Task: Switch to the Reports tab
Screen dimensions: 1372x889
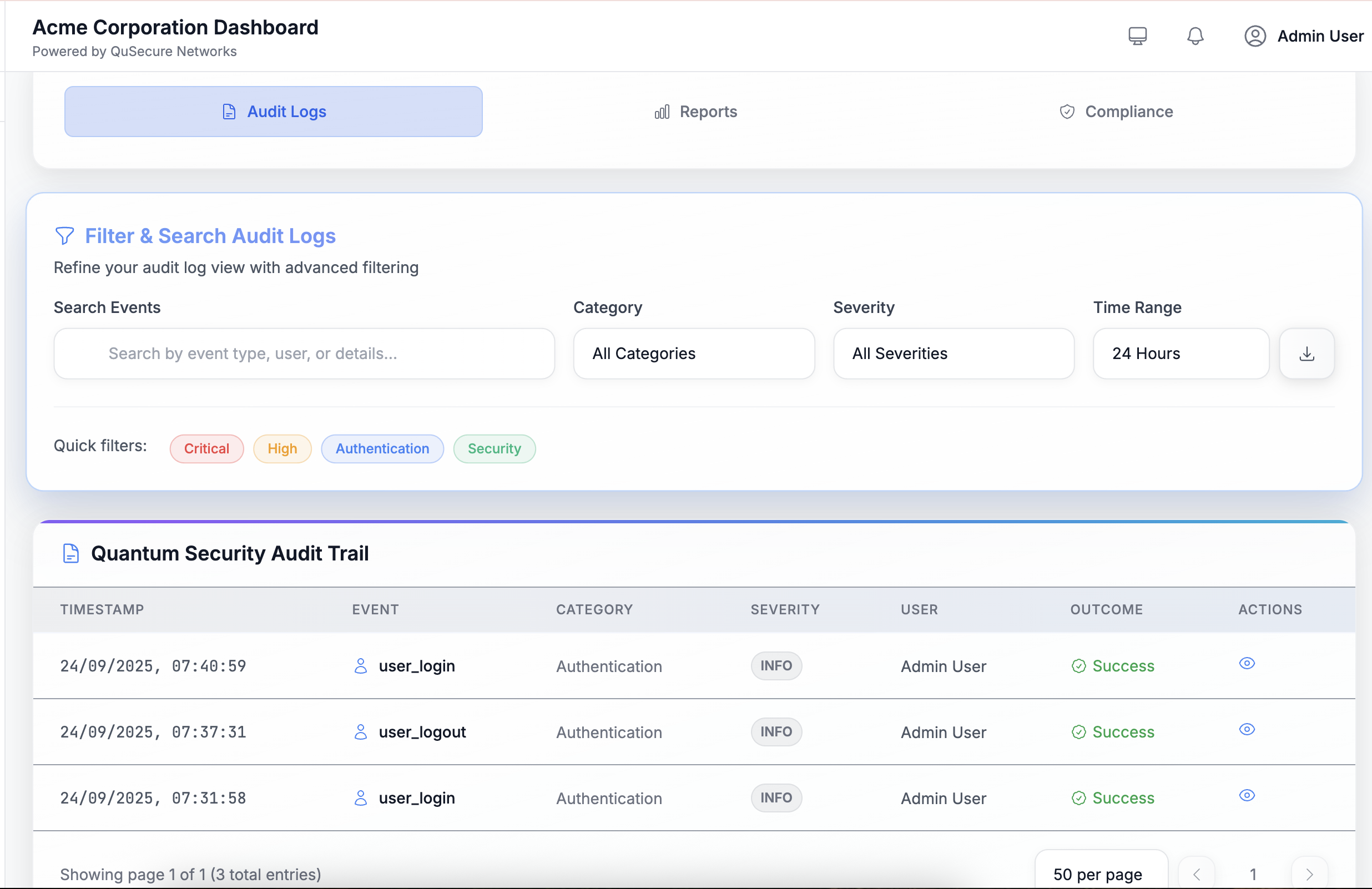Action: [x=695, y=112]
